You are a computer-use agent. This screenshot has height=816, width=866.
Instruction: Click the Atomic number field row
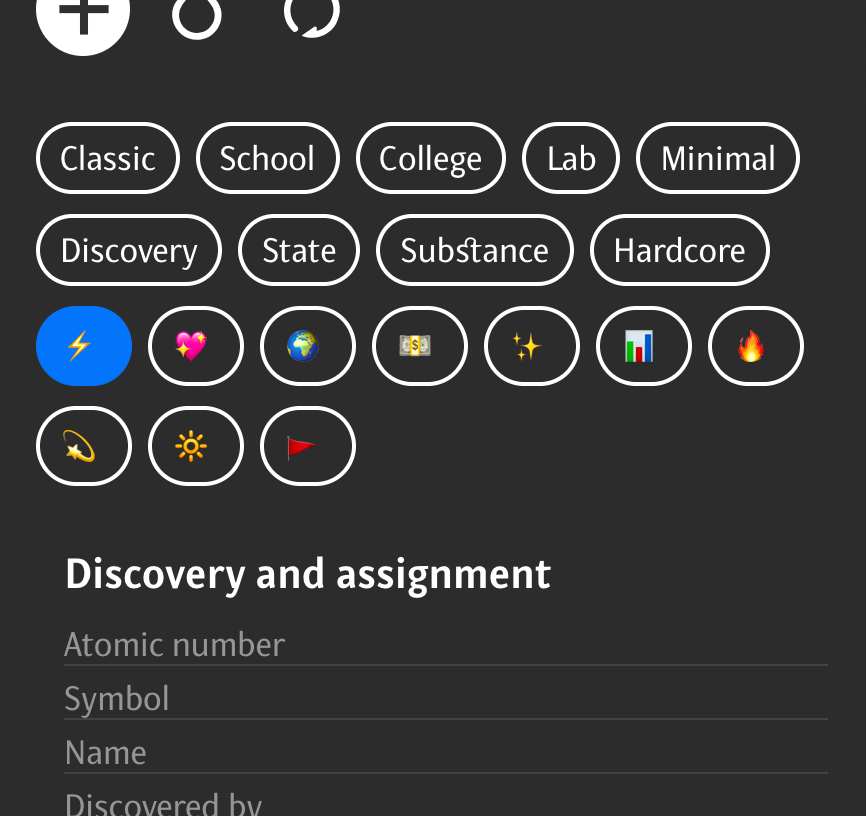(445, 645)
